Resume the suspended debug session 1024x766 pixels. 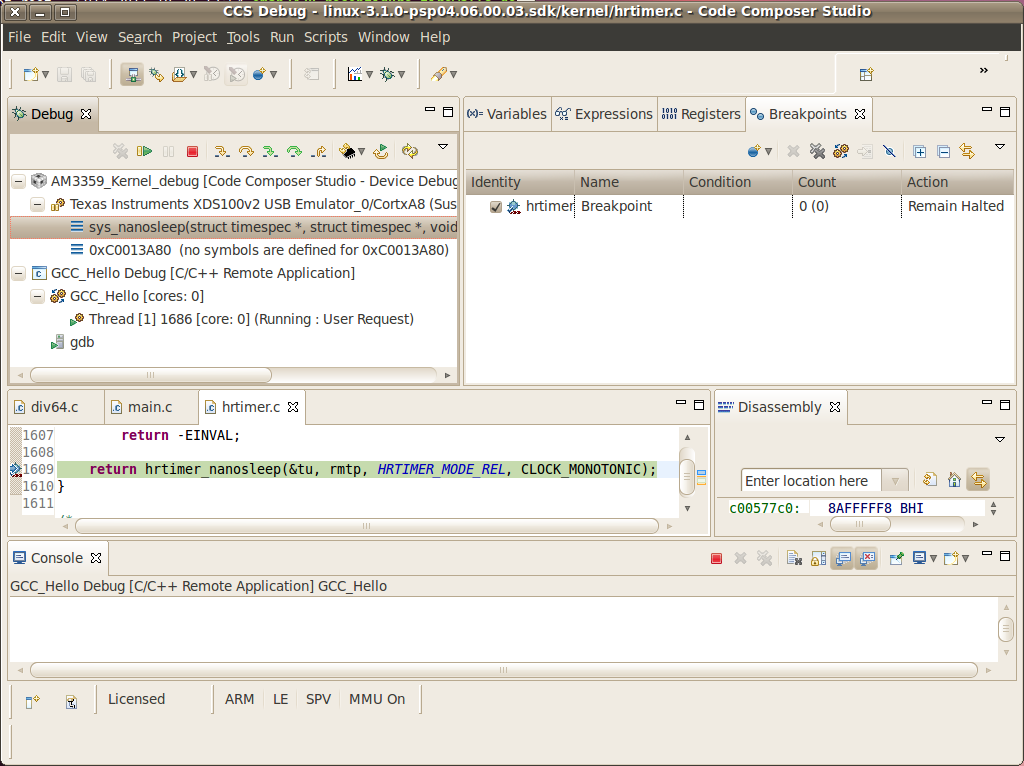pos(144,150)
